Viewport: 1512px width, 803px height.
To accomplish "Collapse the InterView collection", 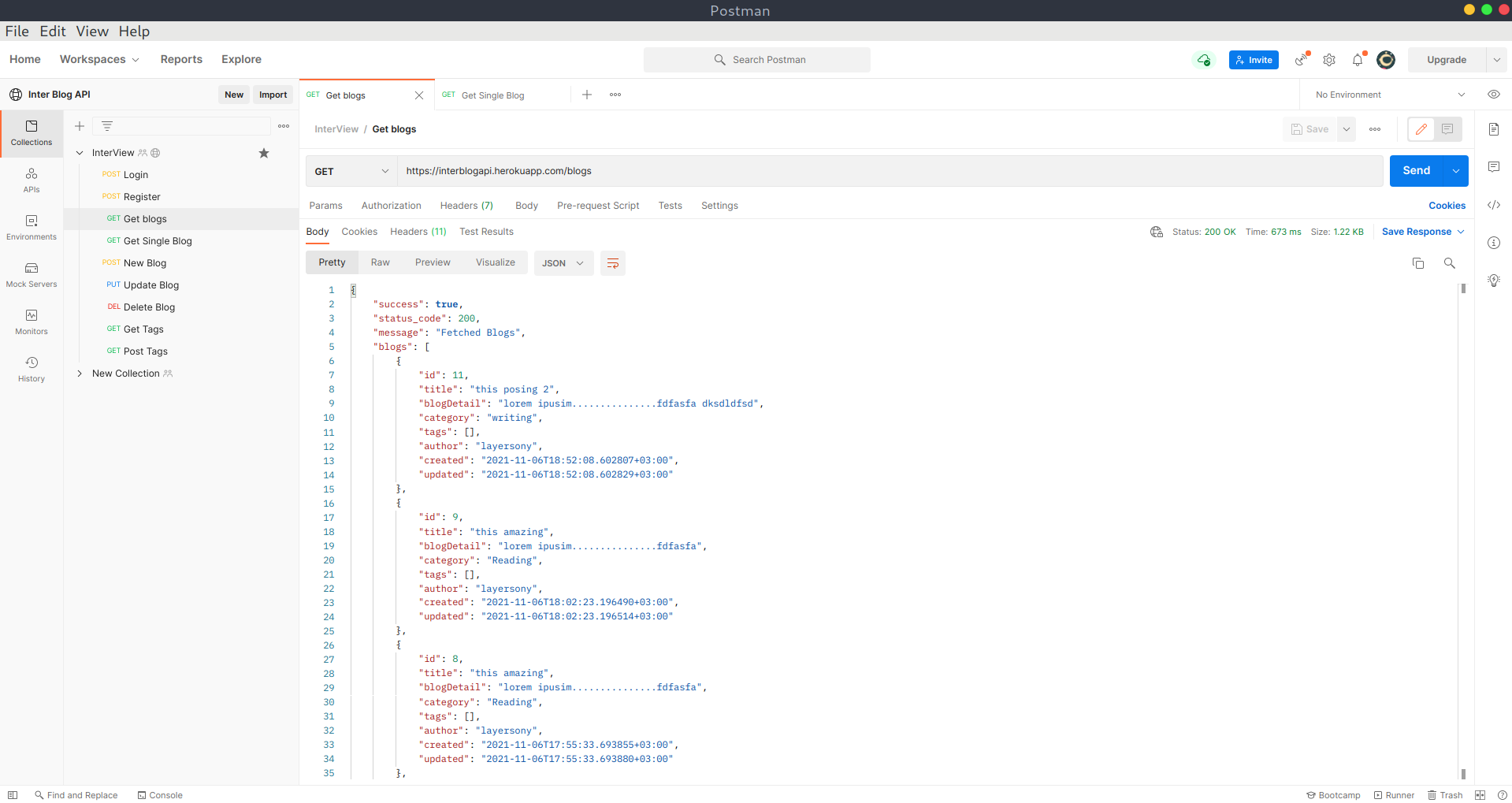I will point(80,153).
